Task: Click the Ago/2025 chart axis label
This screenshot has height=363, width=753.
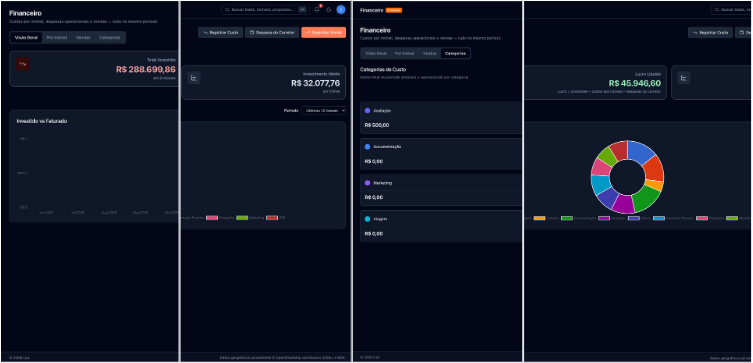Action: [x=109, y=212]
